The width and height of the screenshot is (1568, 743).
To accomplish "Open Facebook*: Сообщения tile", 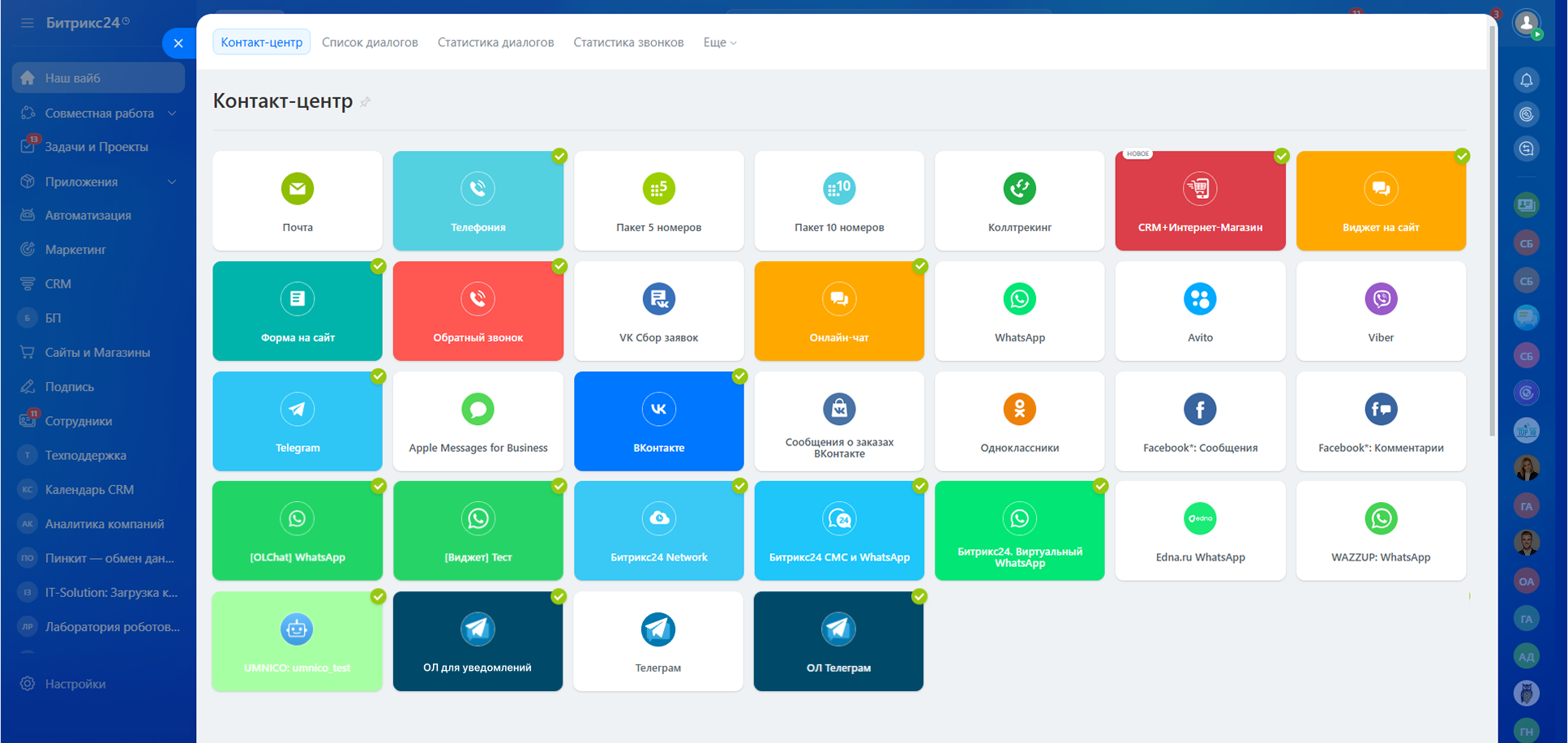I will tap(1201, 421).
